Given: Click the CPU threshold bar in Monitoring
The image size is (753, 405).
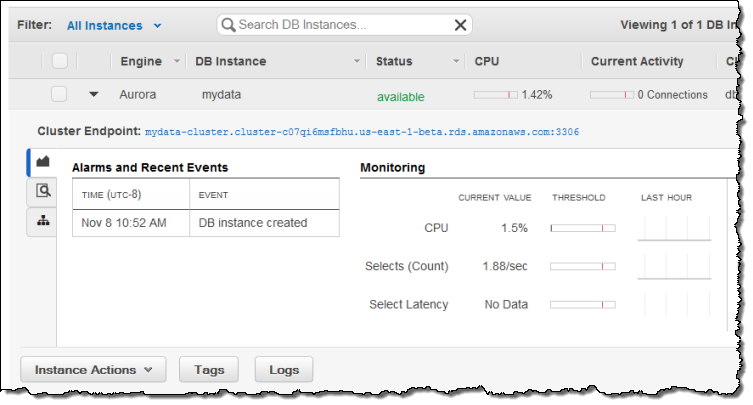Looking at the screenshot, I should [583, 228].
